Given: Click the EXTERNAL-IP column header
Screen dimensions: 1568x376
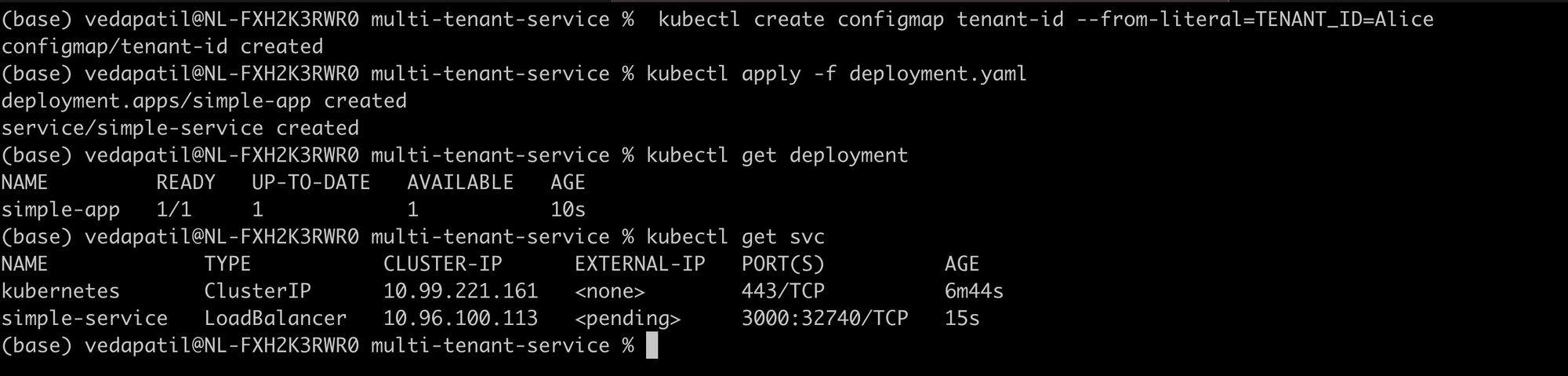Looking at the screenshot, I should point(640,264).
